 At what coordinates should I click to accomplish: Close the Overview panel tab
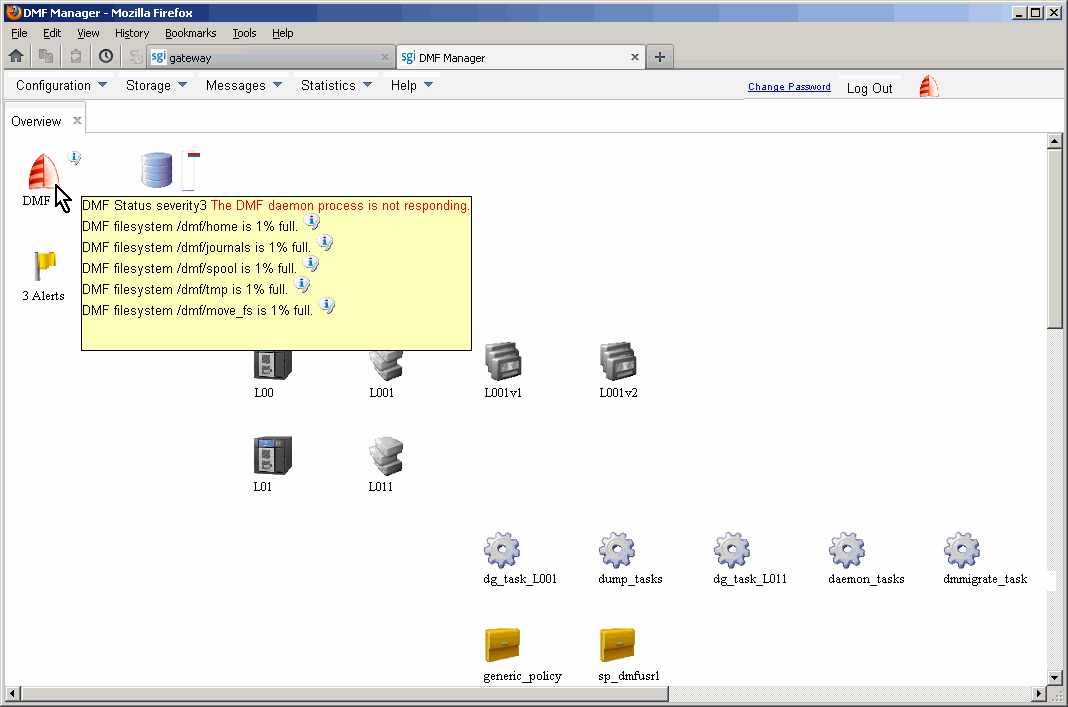(x=77, y=120)
